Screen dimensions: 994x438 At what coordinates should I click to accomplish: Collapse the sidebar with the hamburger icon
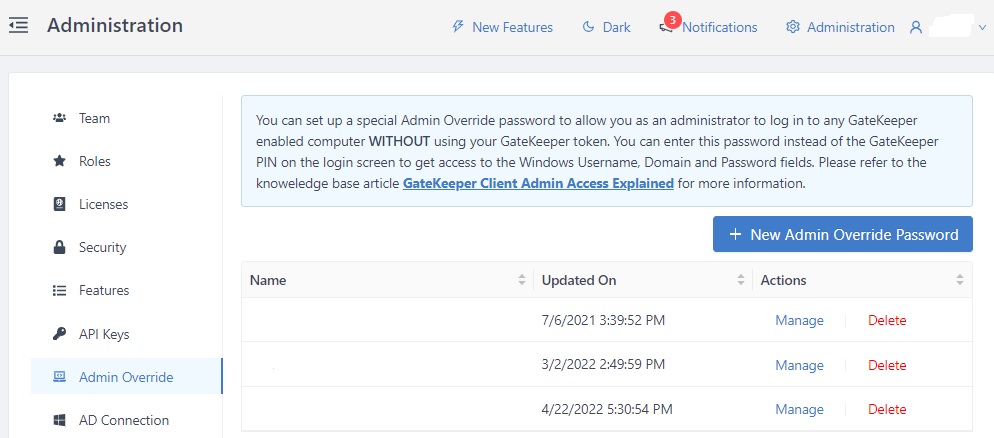click(18, 26)
